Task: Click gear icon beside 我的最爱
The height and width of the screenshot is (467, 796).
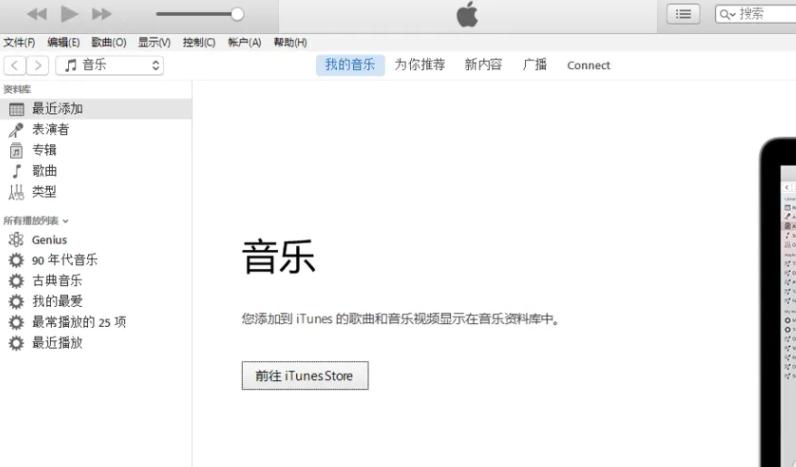Action: (x=16, y=302)
